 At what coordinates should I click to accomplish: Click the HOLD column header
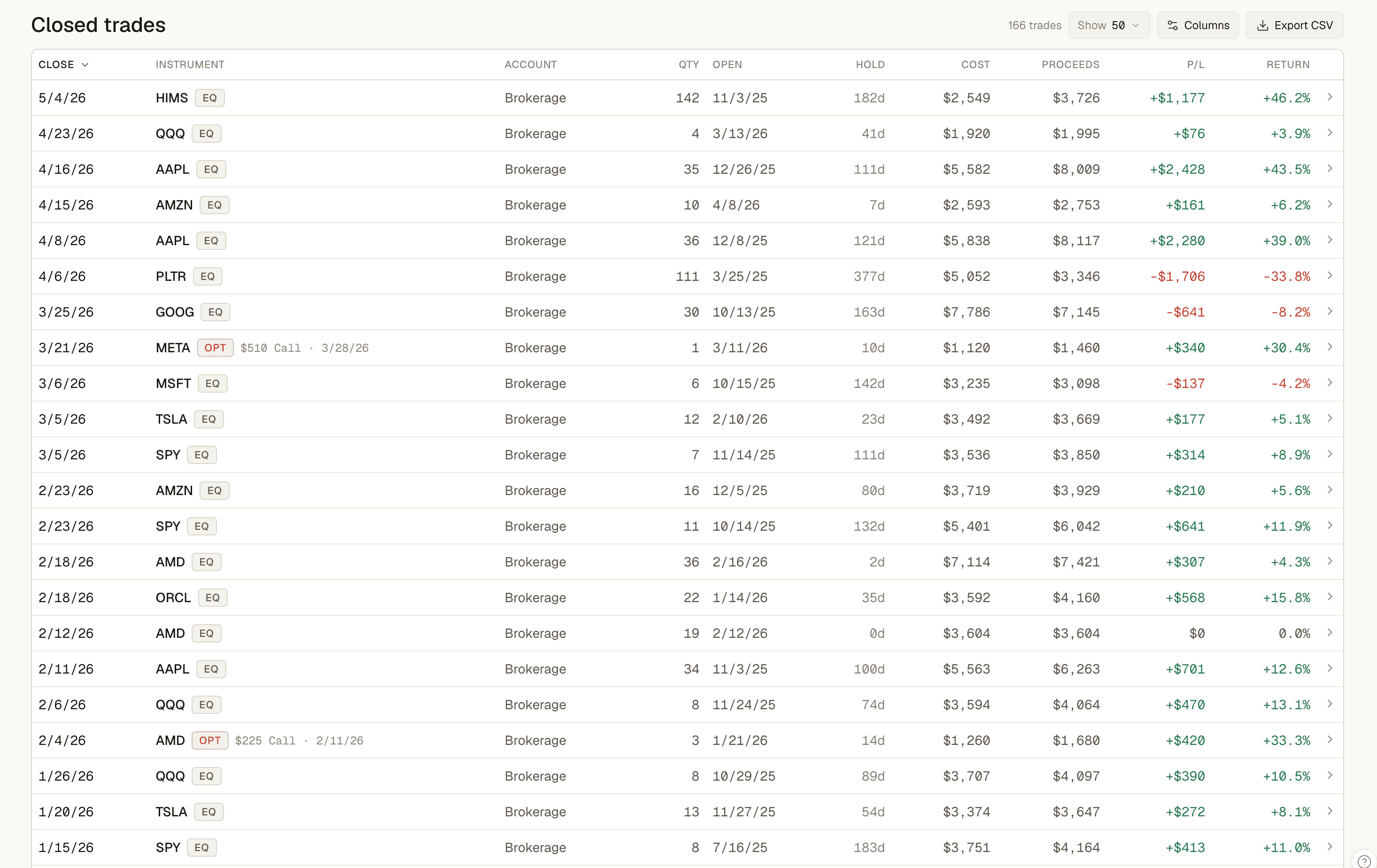click(870, 65)
